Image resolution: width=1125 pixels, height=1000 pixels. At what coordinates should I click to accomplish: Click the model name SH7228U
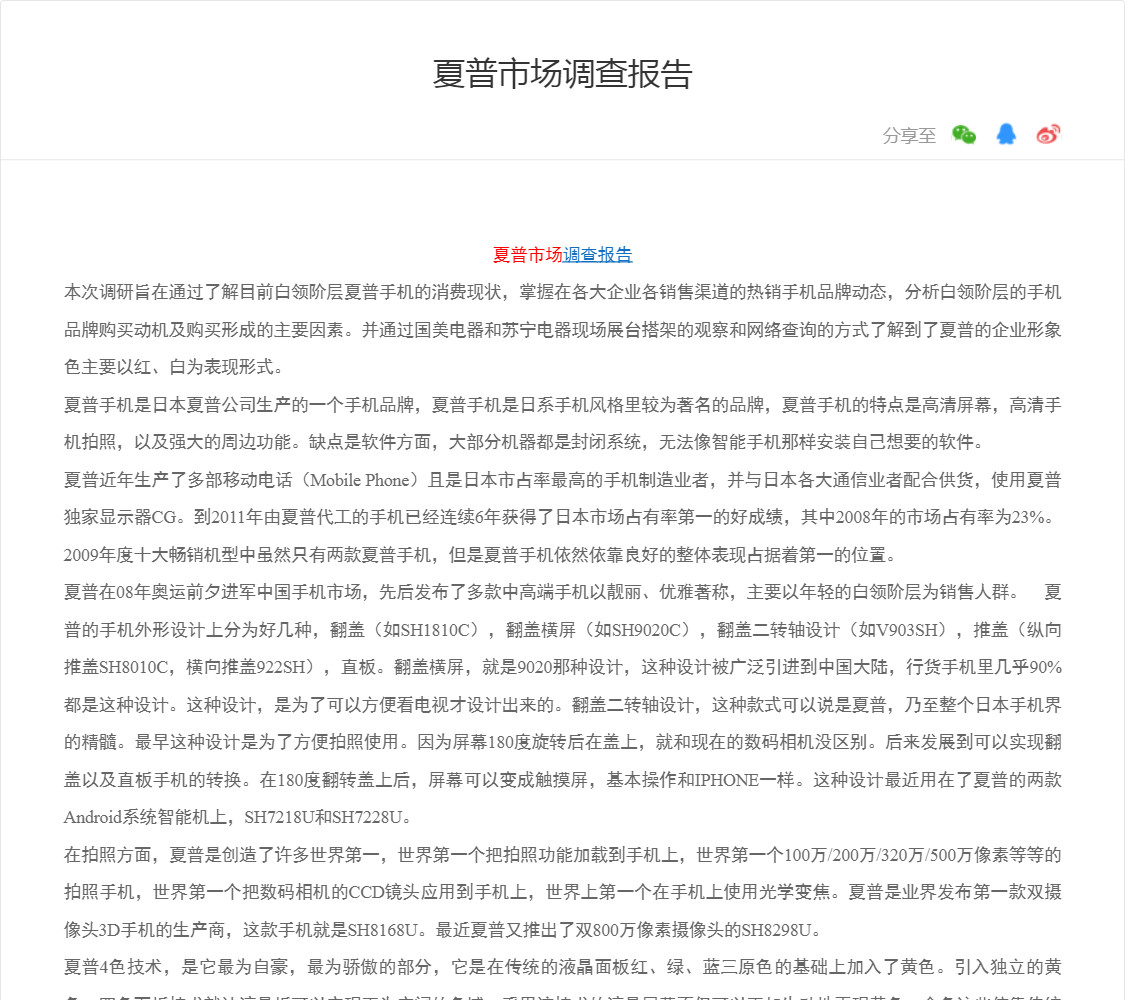[366, 817]
